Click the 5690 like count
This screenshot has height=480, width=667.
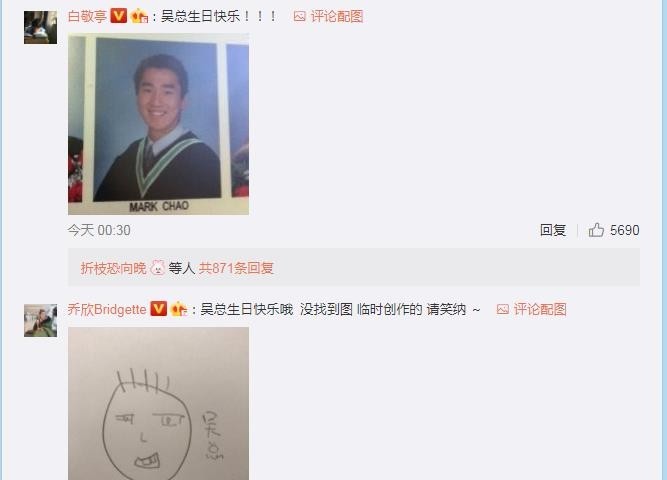coord(624,230)
